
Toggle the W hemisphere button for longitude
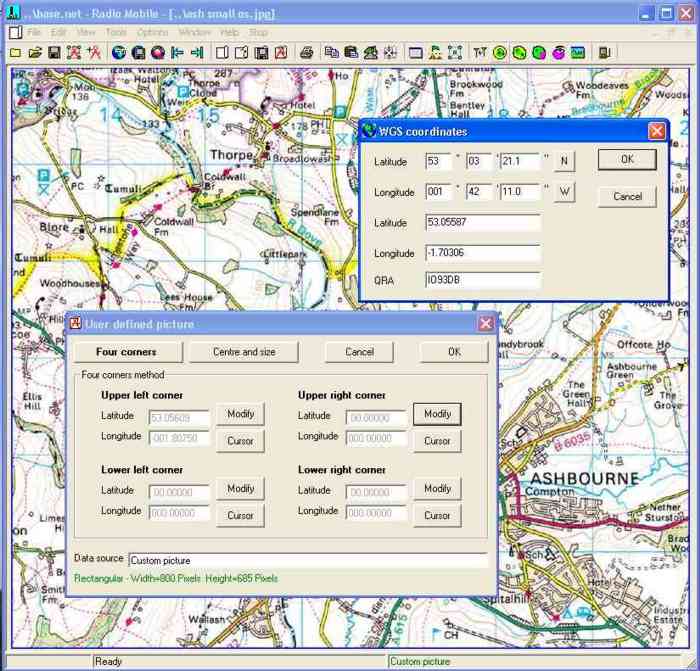[564, 192]
